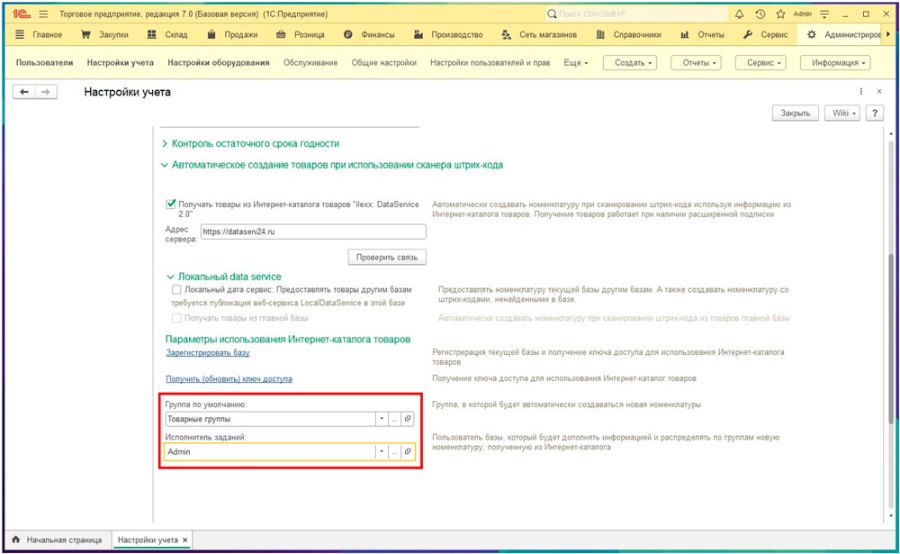Open title bar settings lines icon
The height and width of the screenshot is (554, 900).
click(825, 14)
